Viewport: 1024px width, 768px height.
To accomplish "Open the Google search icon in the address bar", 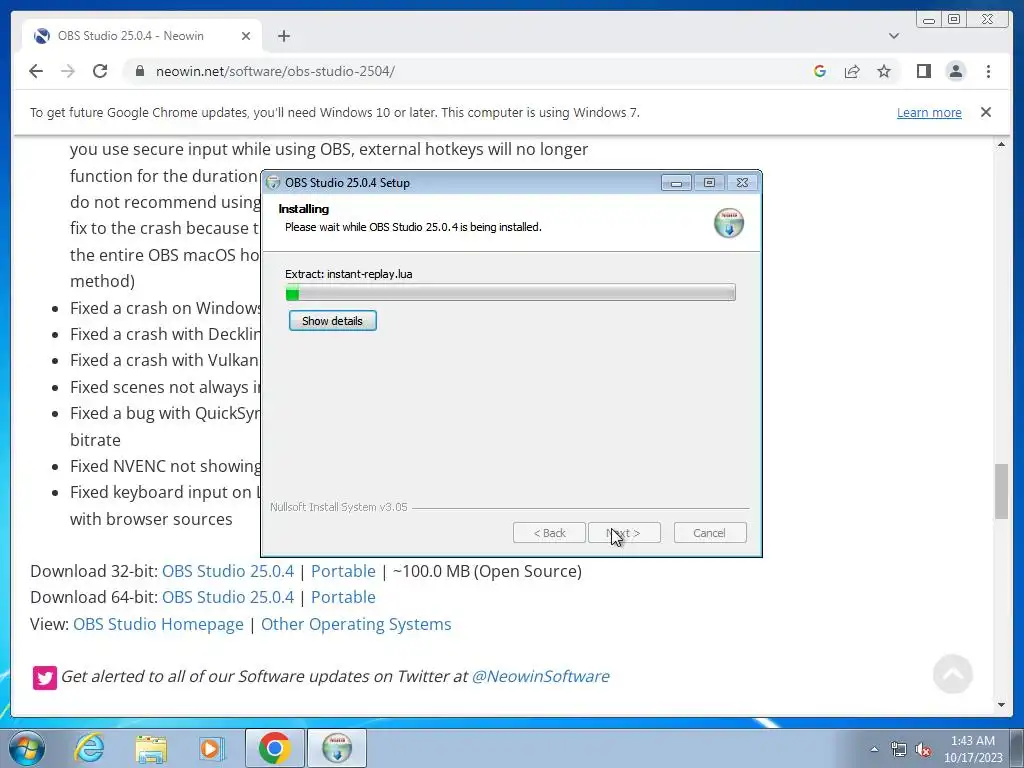I will click(820, 71).
